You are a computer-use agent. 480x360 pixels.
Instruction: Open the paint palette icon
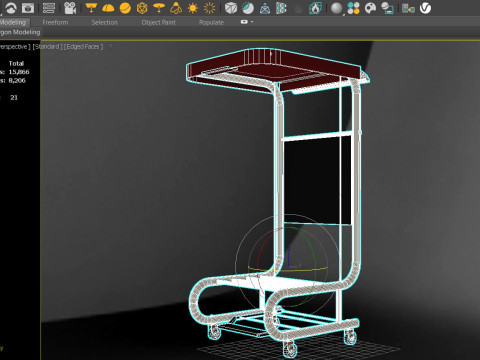tap(370, 8)
